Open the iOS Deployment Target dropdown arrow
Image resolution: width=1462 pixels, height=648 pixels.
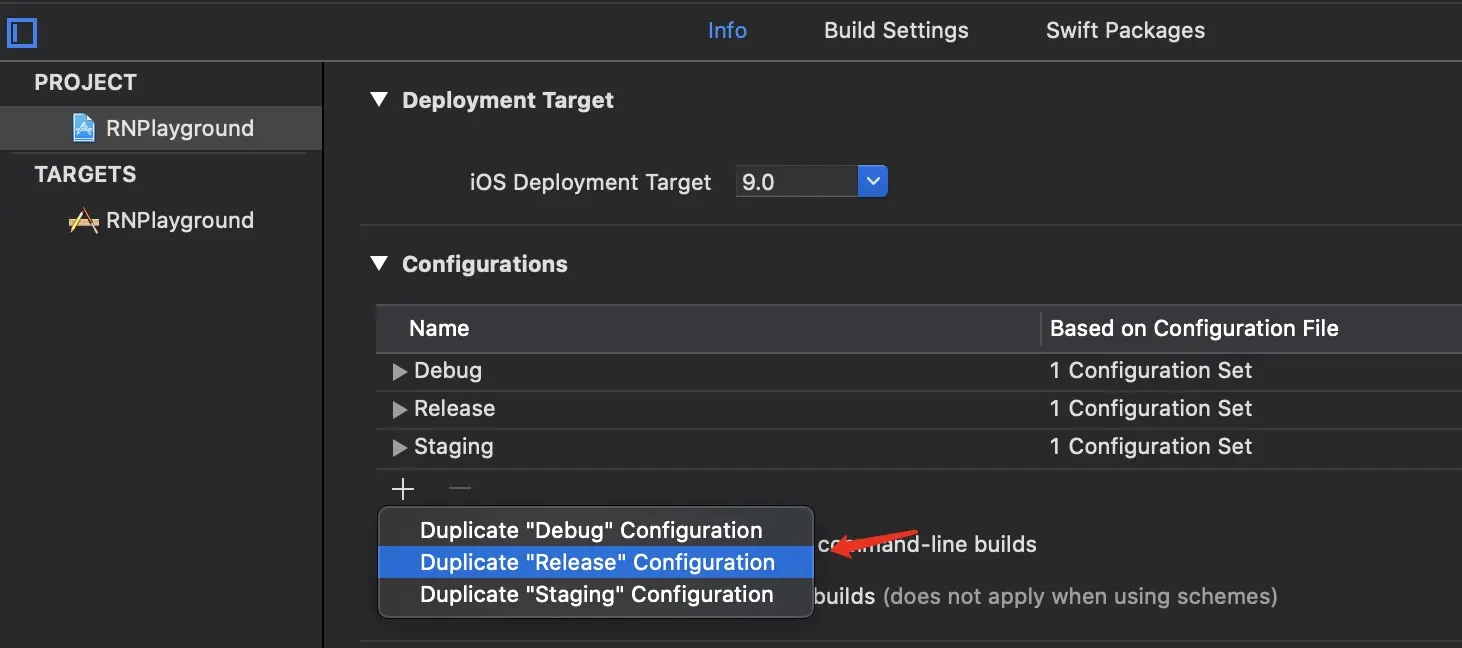click(x=872, y=181)
